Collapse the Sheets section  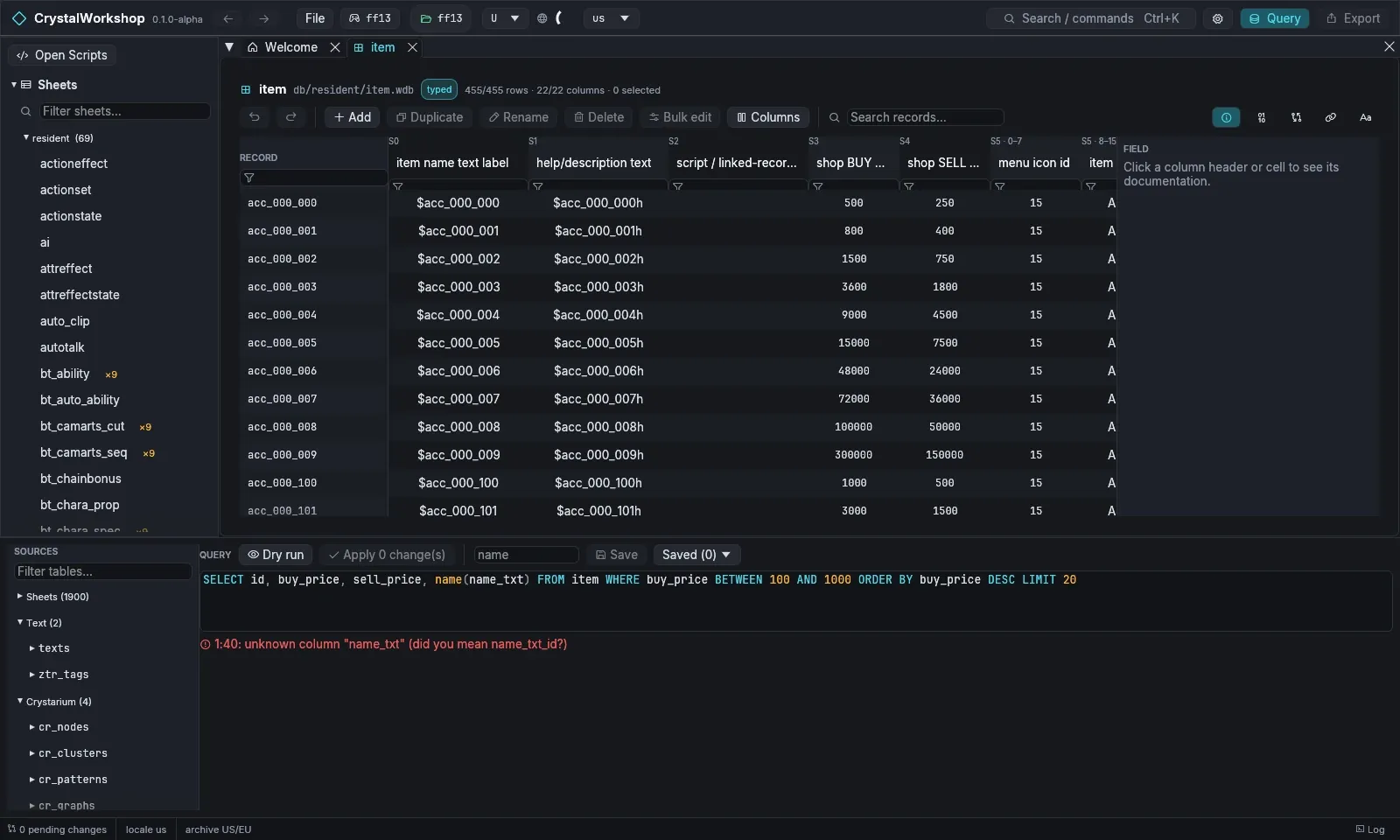click(14, 85)
